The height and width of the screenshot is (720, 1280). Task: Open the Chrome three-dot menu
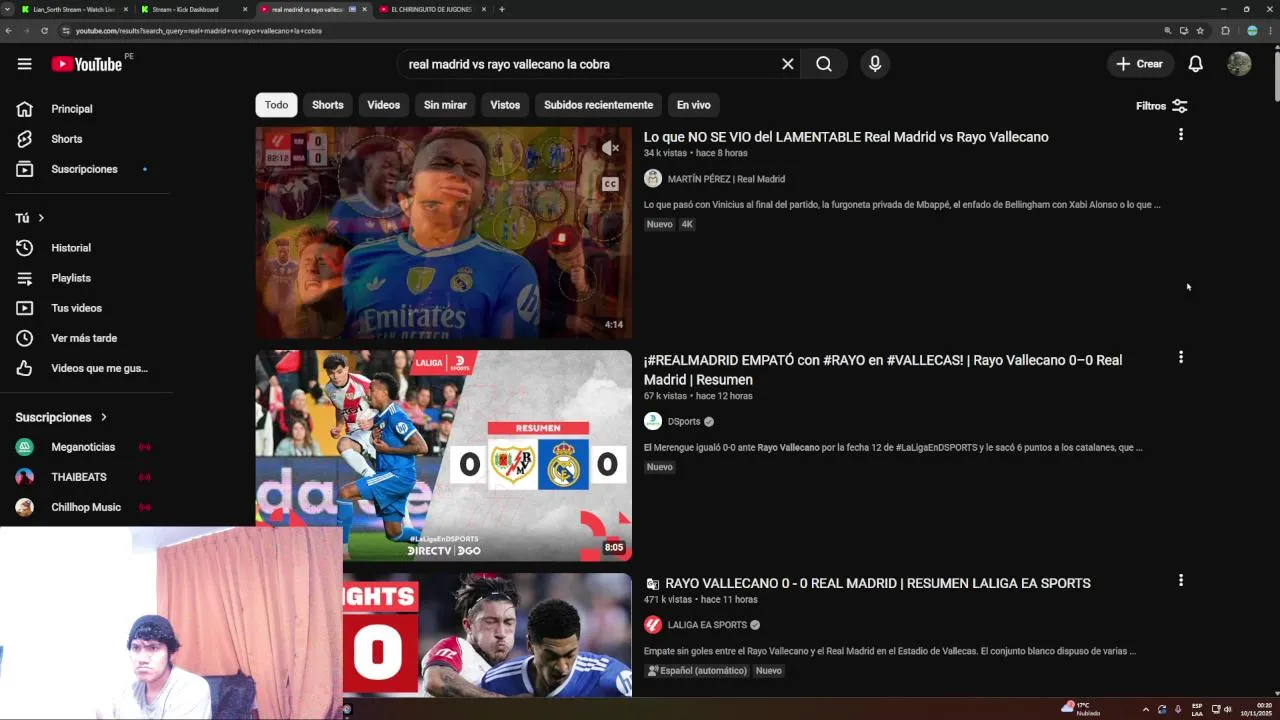click(1270, 31)
